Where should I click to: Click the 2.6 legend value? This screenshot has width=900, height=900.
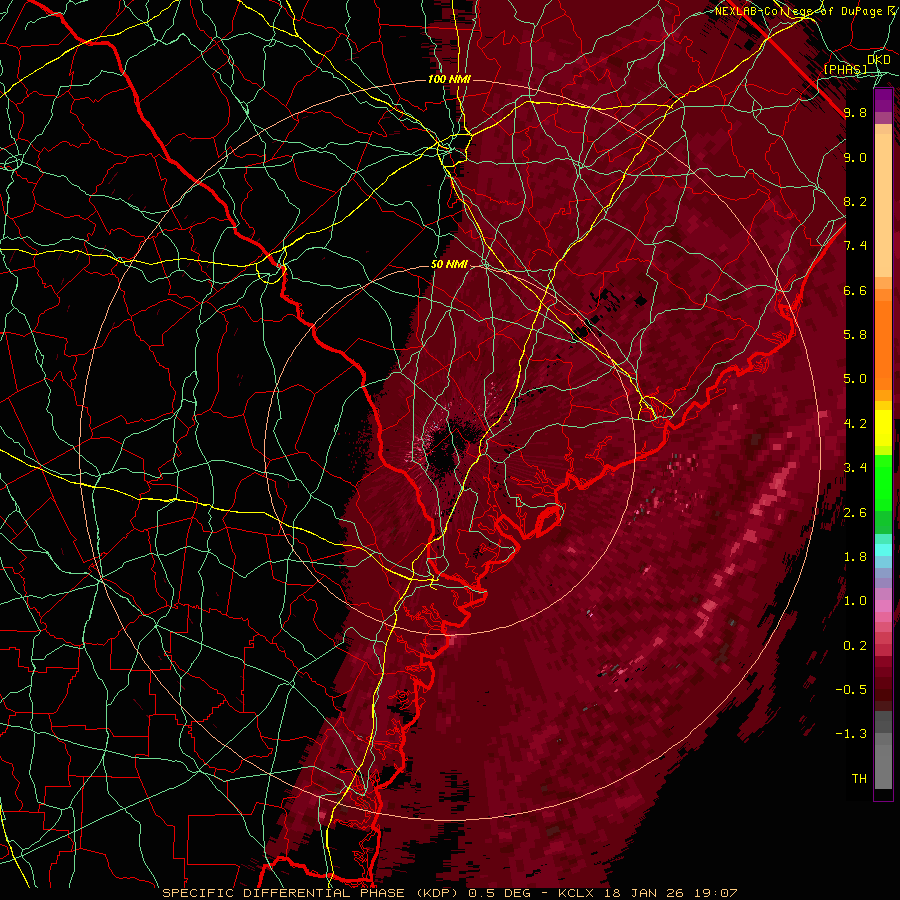[x=855, y=513]
